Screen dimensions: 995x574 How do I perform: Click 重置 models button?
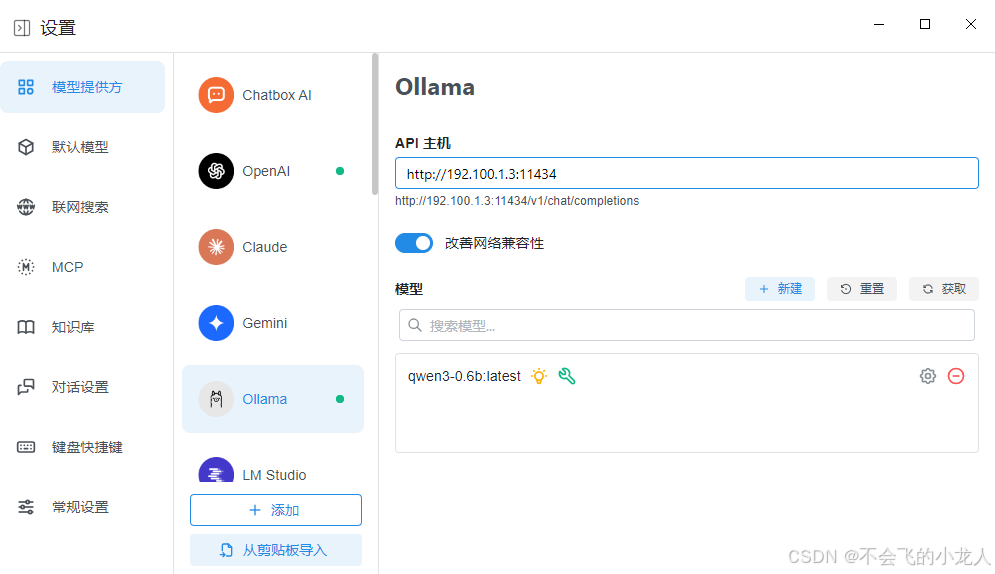862,289
